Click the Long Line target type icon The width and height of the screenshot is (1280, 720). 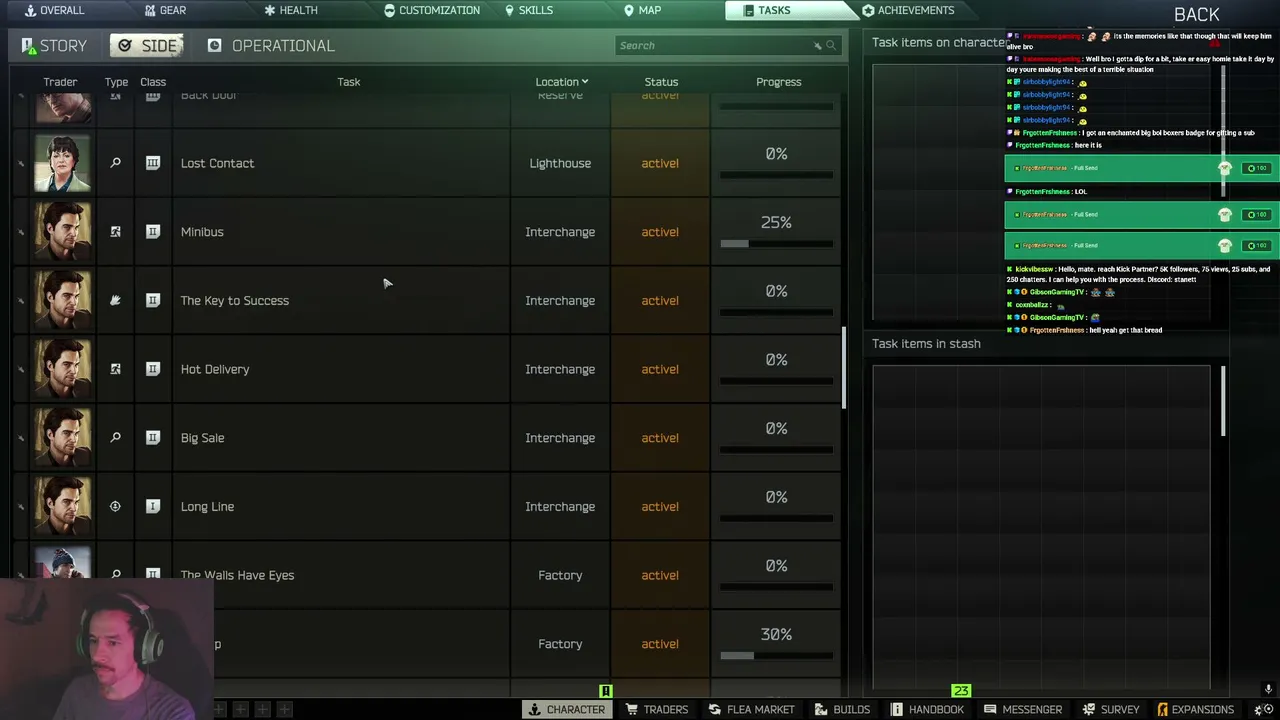coord(115,506)
